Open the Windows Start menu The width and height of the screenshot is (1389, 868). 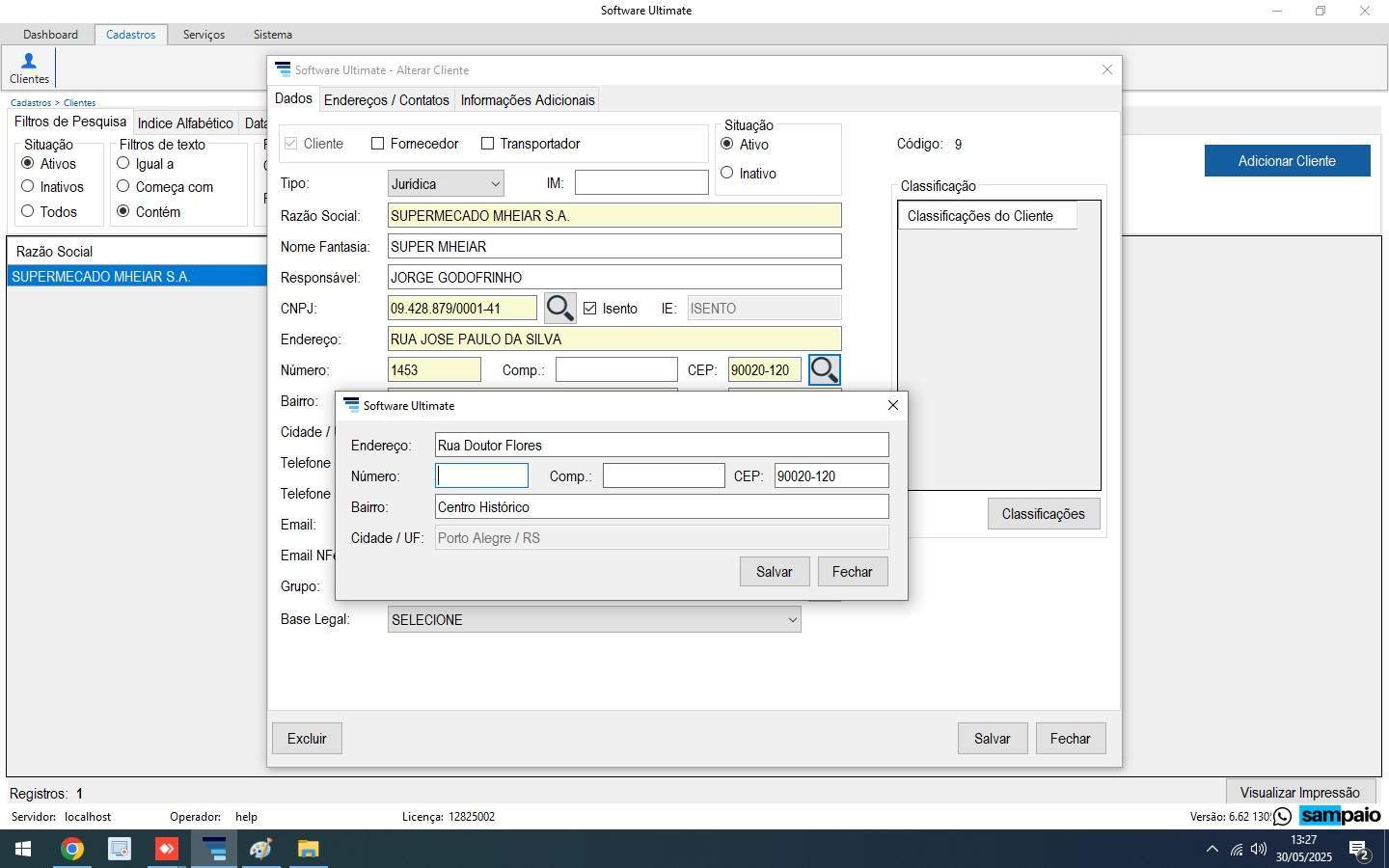pos(23,849)
